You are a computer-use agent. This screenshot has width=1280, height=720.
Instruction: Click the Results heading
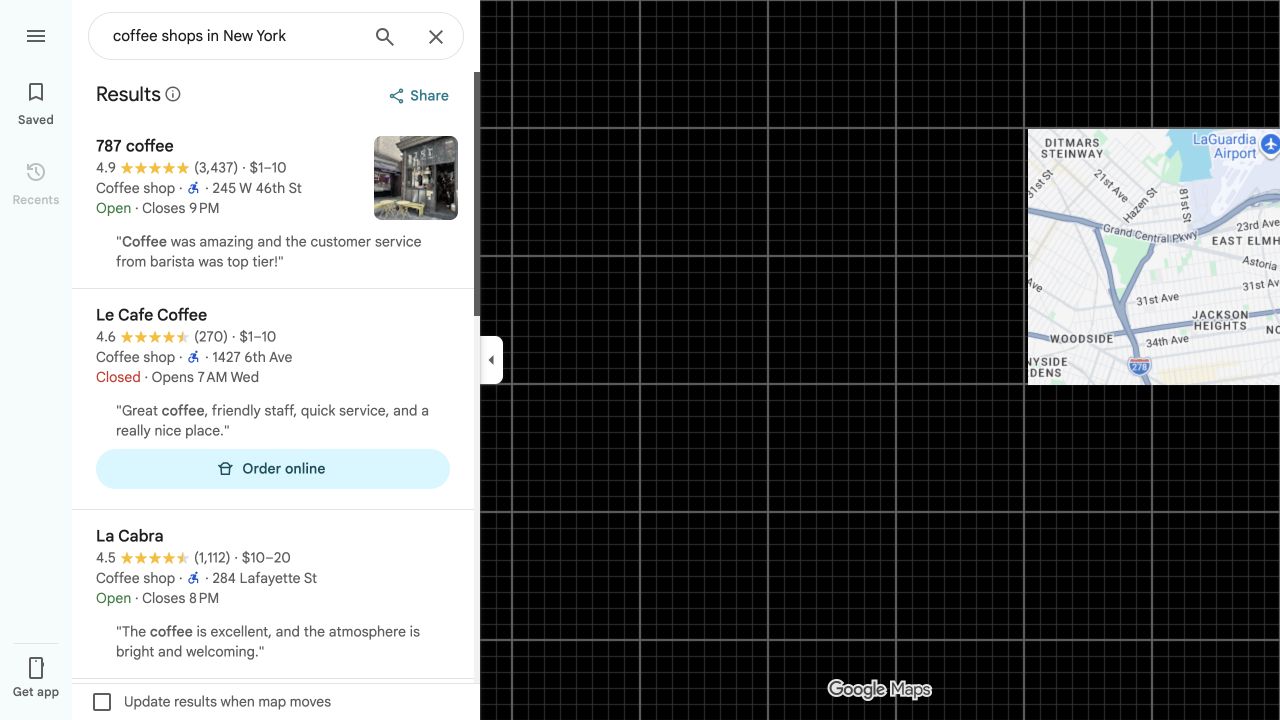pyautogui.click(x=128, y=94)
